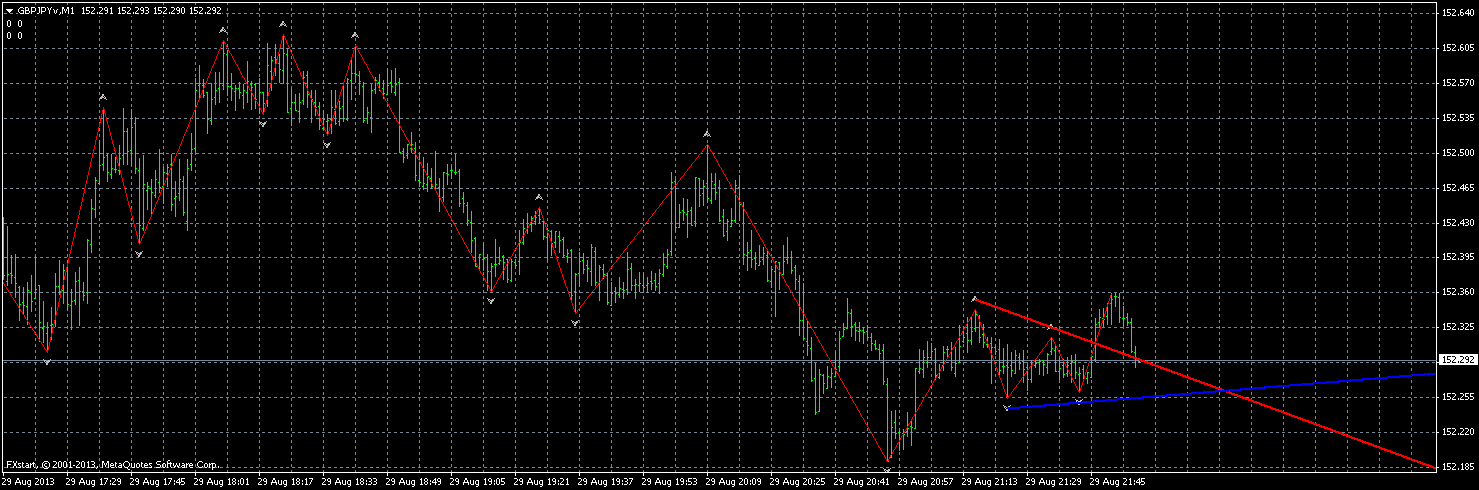Image resolution: width=1479 pixels, height=490 pixels.
Task: Click the highlighted current price label 152.292
Action: pyautogui.click(x=1459, y=360)
